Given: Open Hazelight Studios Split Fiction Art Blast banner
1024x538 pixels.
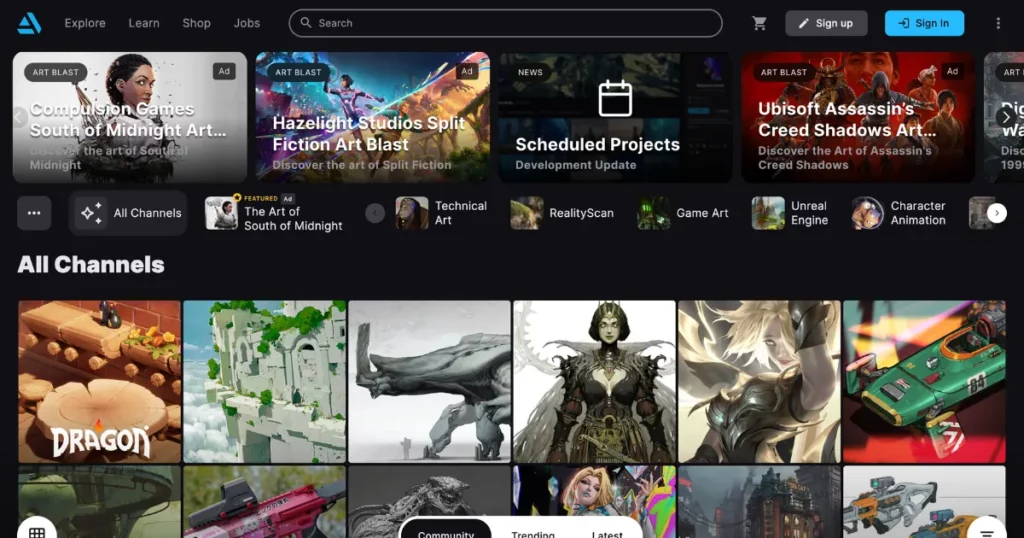Looking at the screenshot, I should click(x=372, y=117).
